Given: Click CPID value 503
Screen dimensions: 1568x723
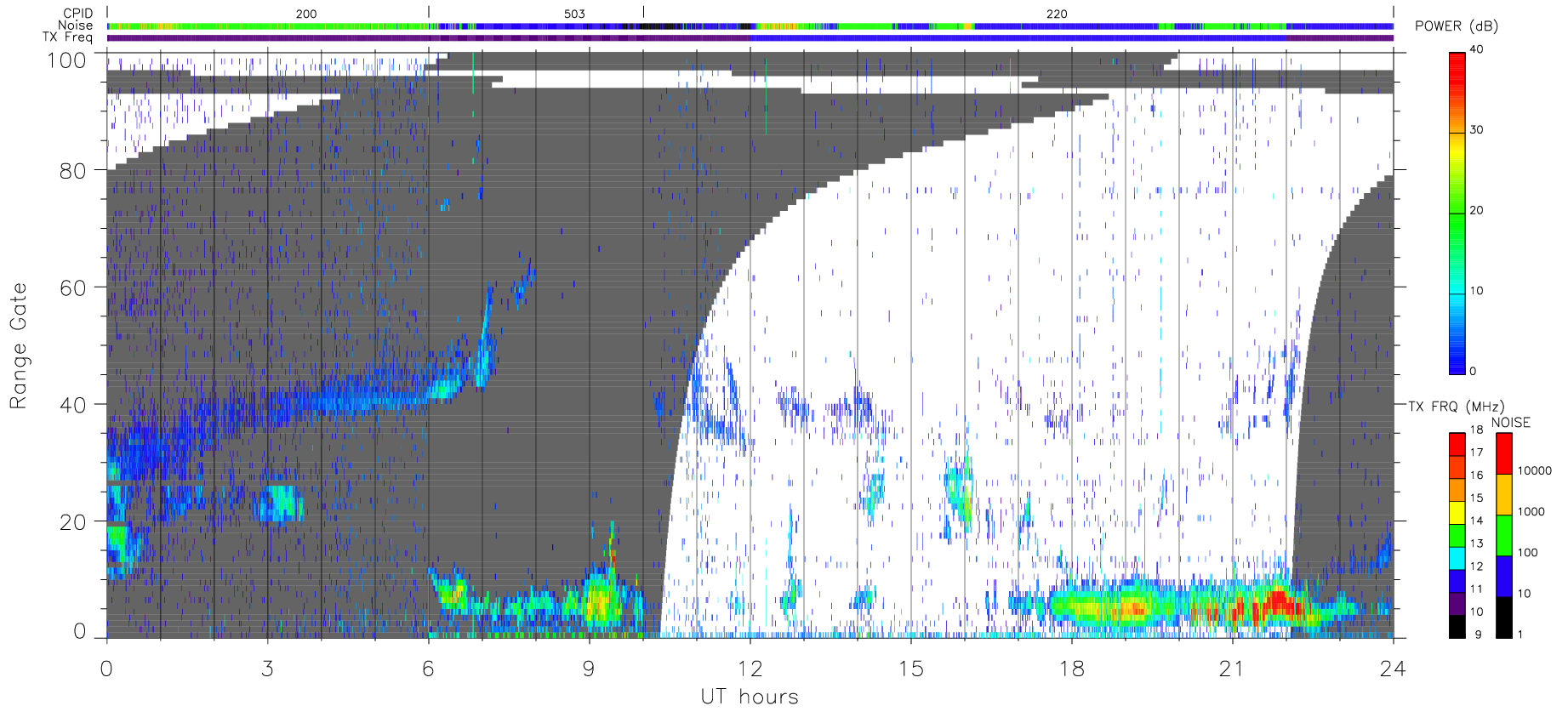Looking at the screenshot, I should 574,14.
